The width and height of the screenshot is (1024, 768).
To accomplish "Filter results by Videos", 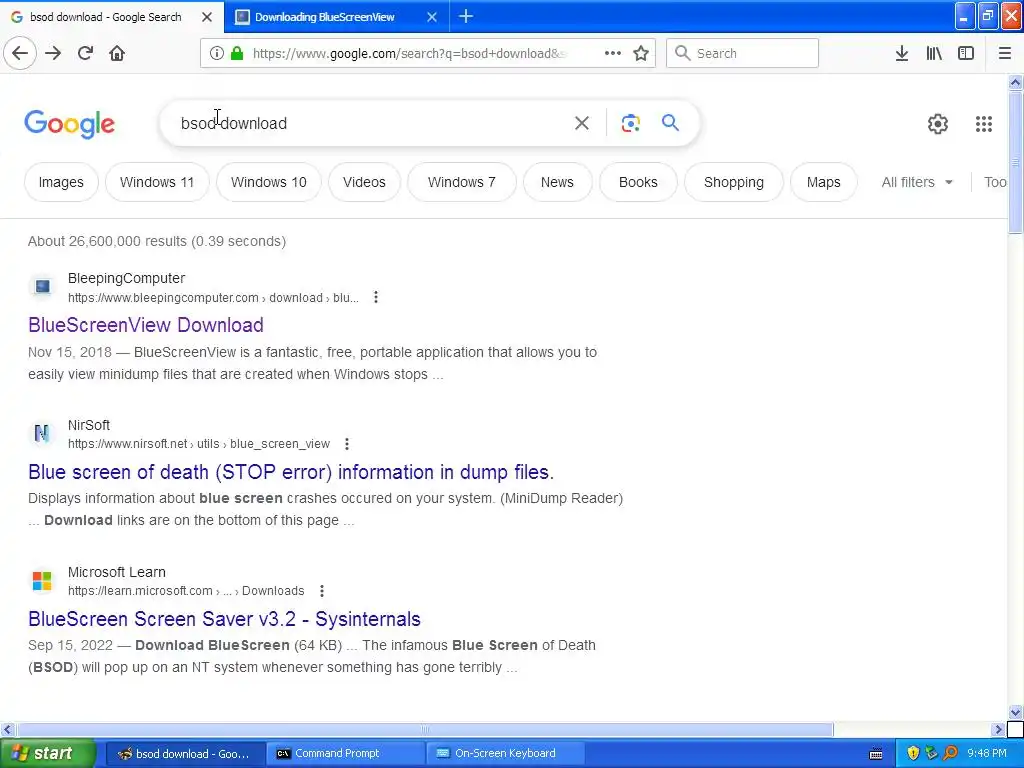I will (364, 182).
